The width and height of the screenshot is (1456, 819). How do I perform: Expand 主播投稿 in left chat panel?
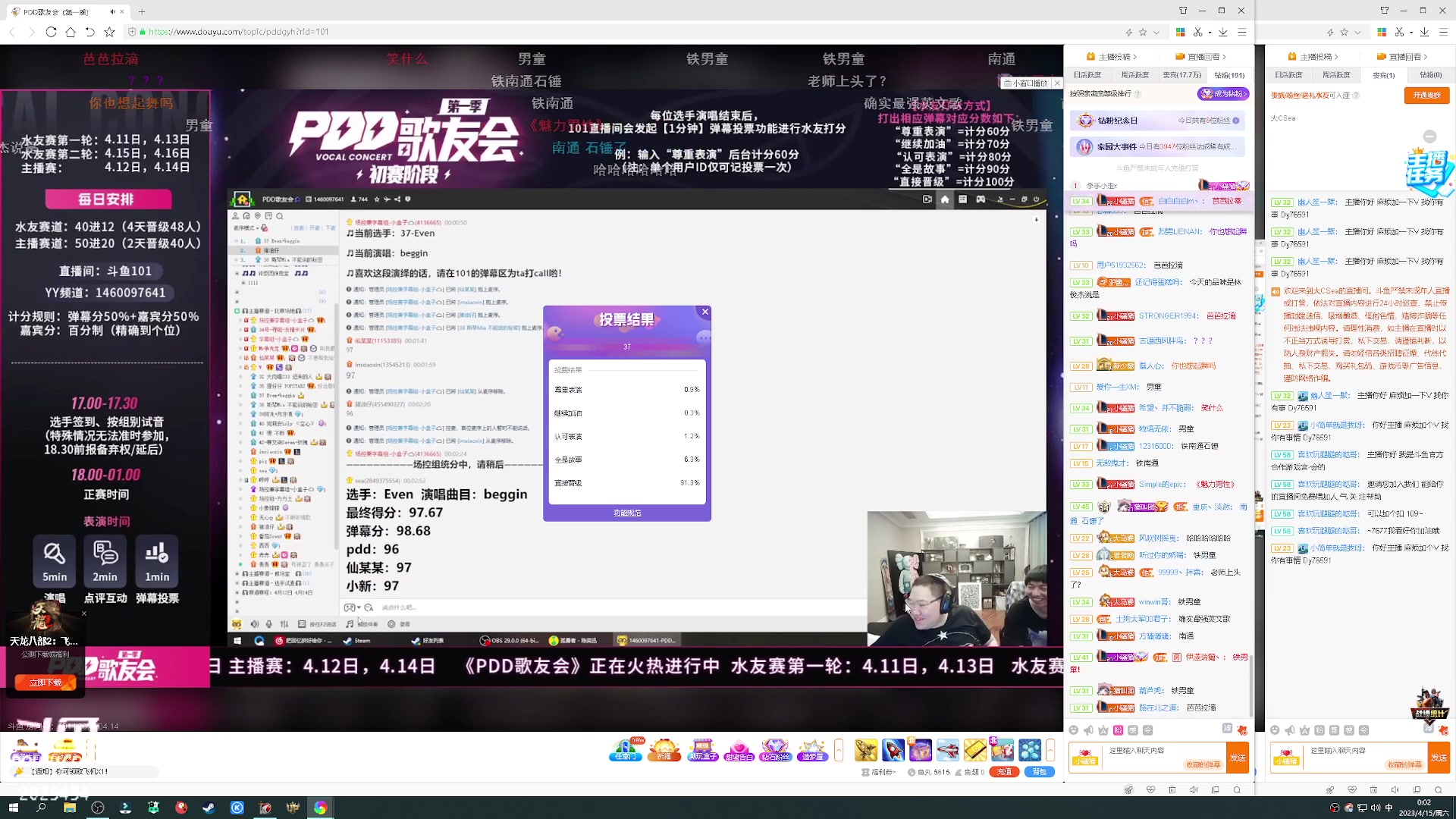point(1112,57)
